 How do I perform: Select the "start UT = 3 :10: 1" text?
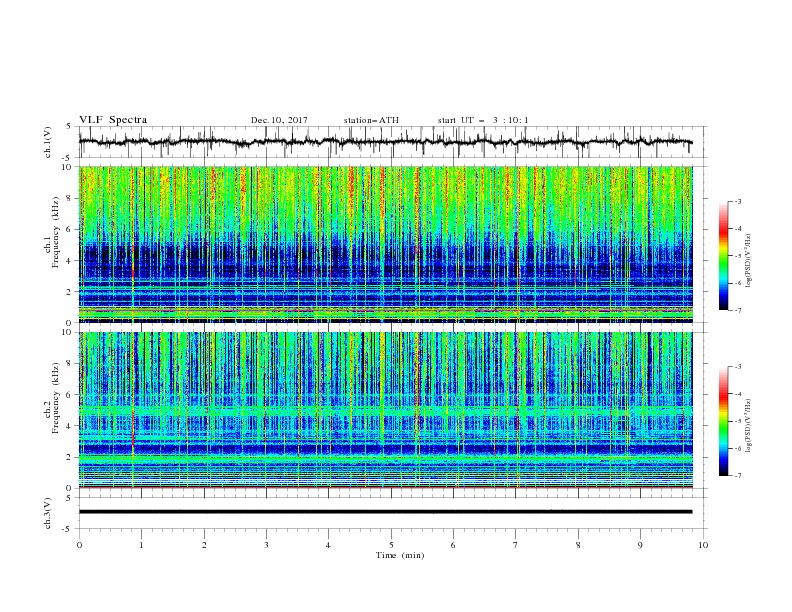483,120
